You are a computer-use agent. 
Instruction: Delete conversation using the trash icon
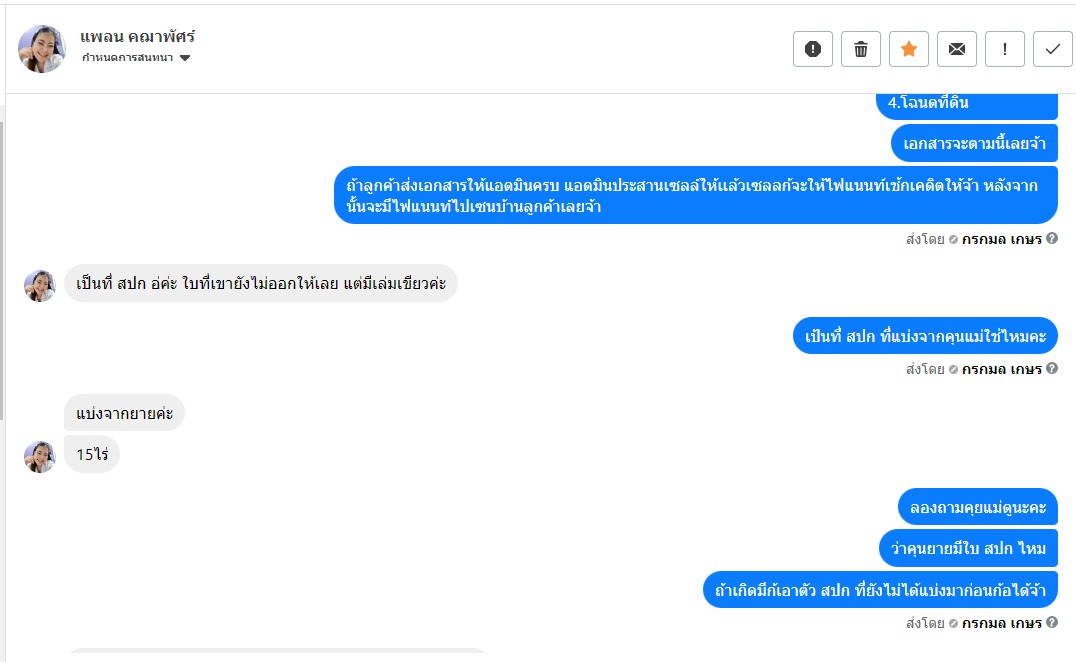tap(860, 49)
